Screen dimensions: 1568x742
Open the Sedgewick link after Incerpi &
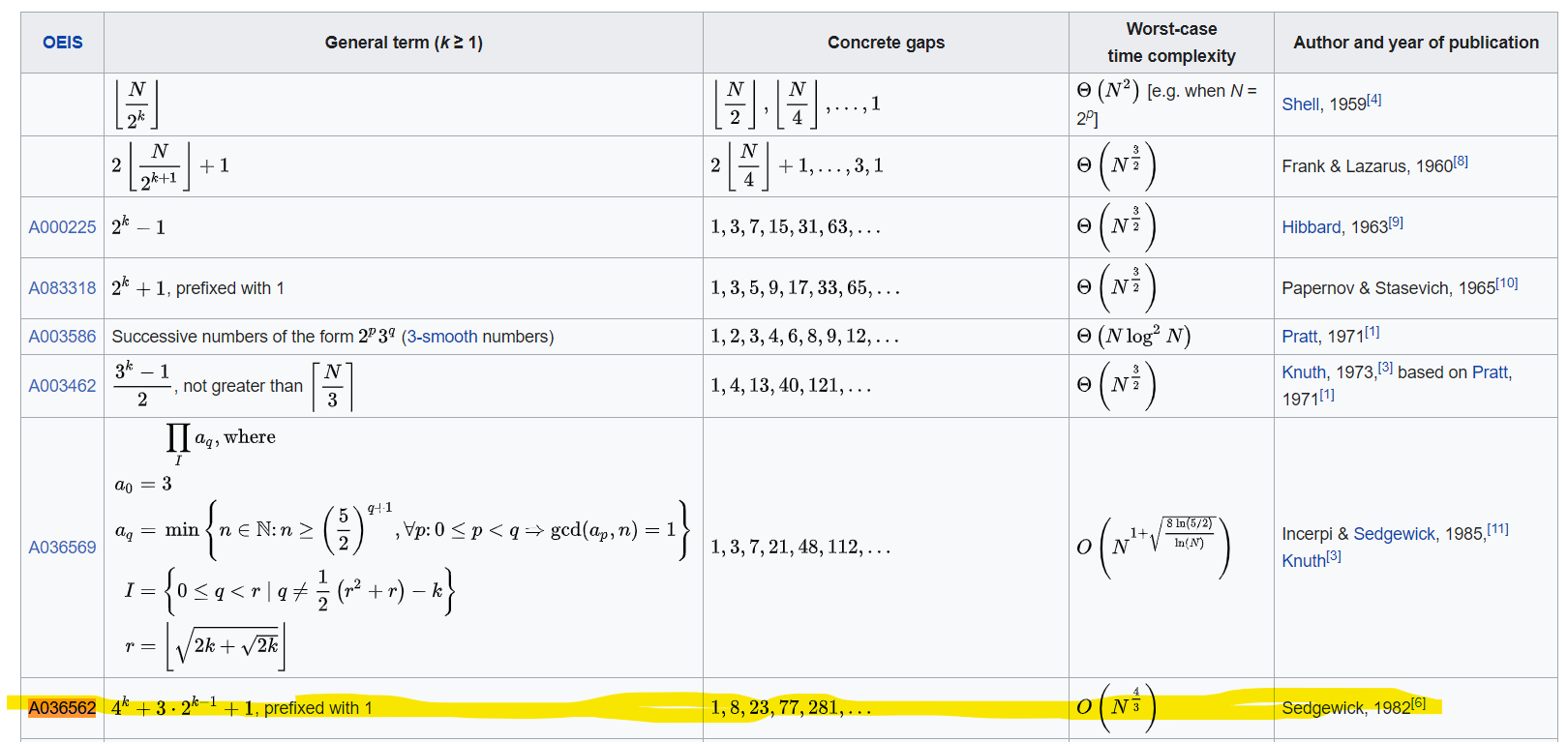tap(1394, 534)
